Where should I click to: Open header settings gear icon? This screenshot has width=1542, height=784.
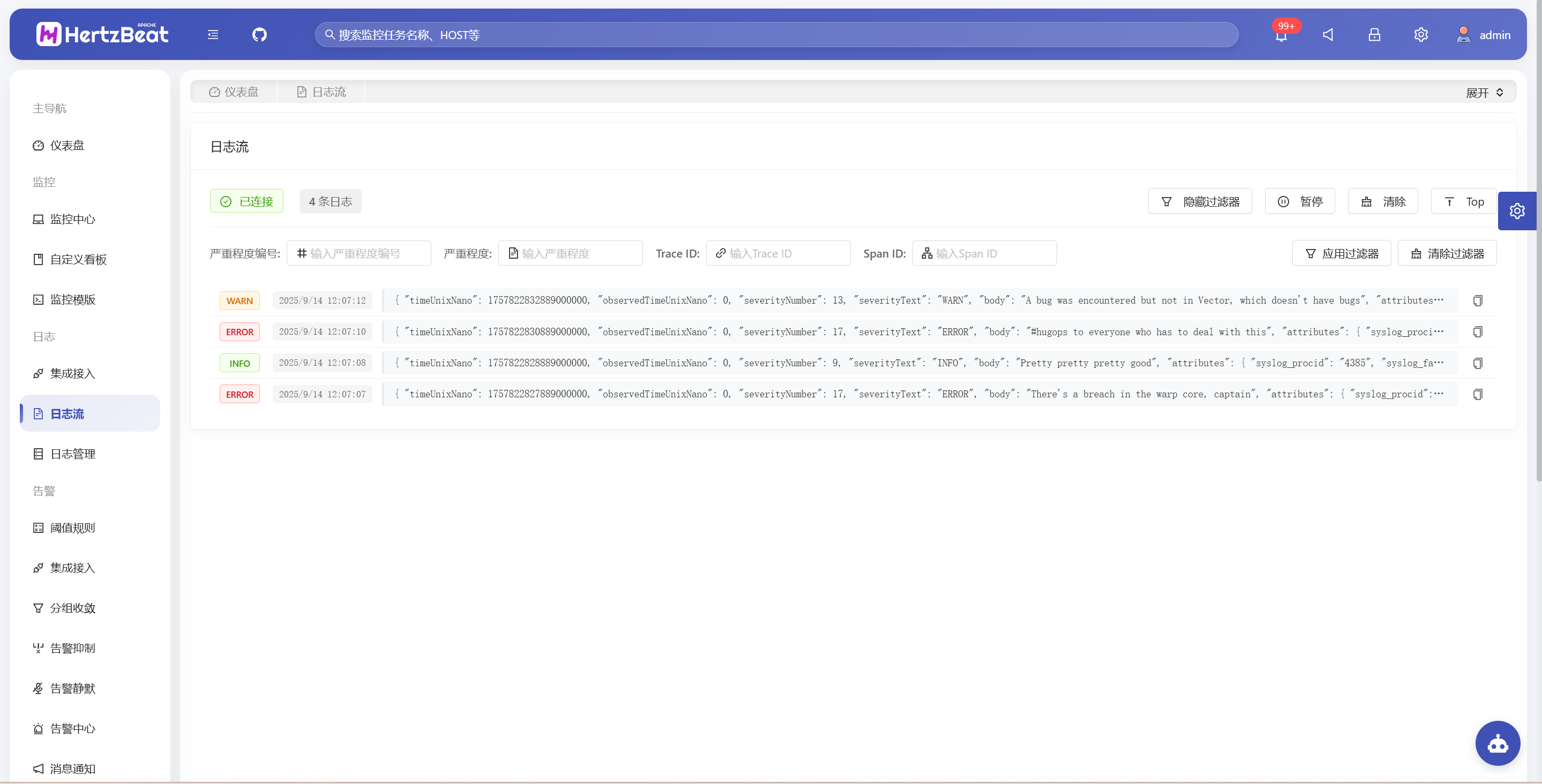[1421, 35]
